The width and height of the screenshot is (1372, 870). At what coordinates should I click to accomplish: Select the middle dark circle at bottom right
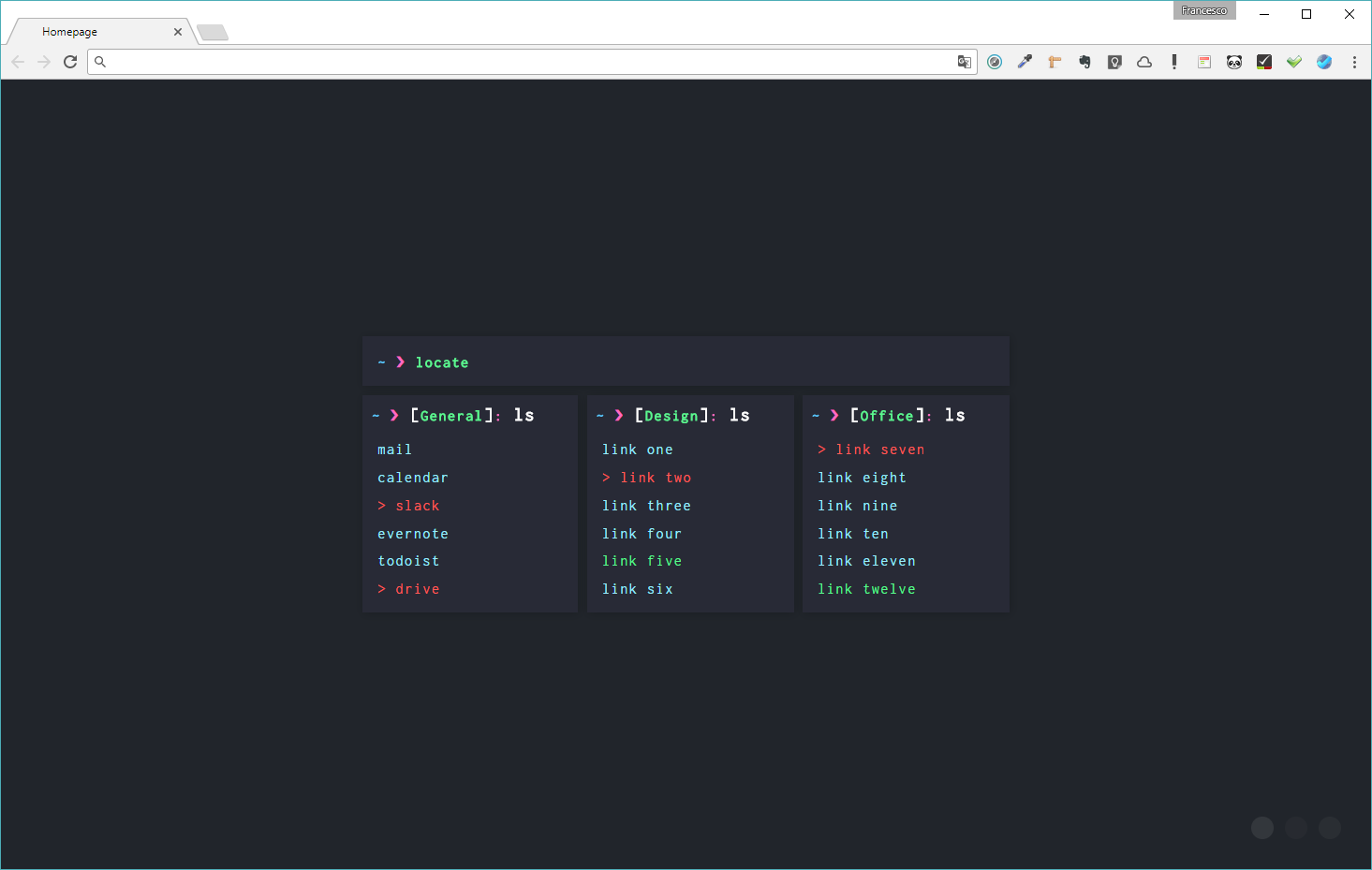[x=1296, y=828]
